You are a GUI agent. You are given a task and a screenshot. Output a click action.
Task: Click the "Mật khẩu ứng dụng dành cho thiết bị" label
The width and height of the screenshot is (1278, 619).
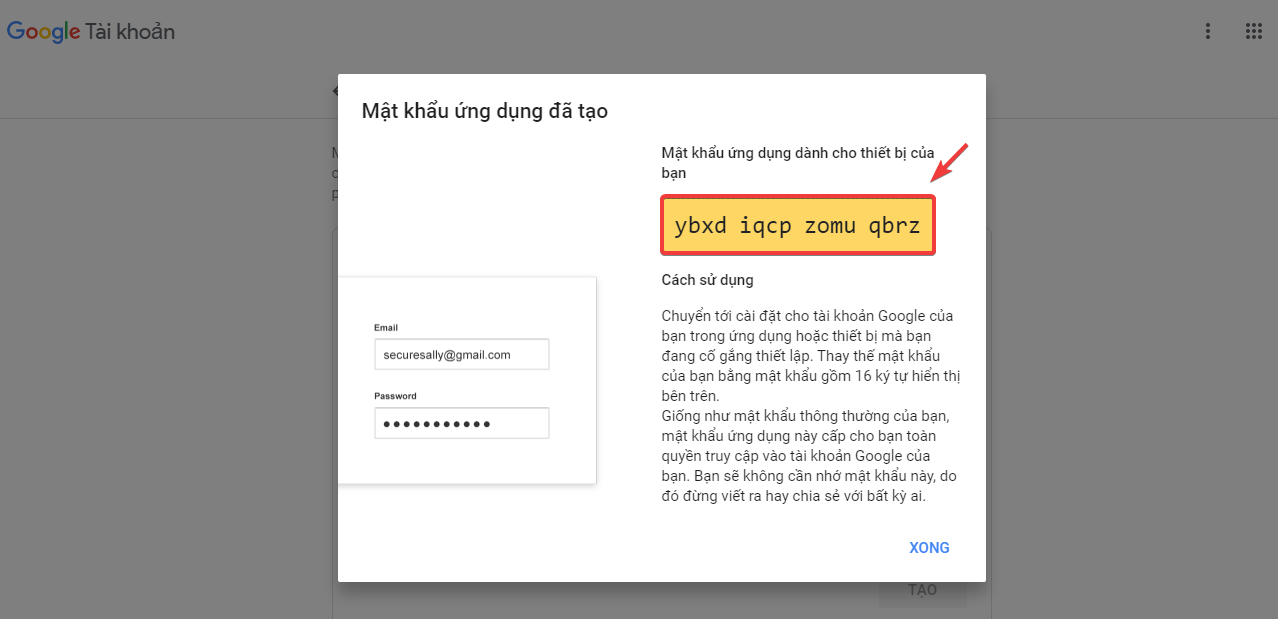[797, 153]
